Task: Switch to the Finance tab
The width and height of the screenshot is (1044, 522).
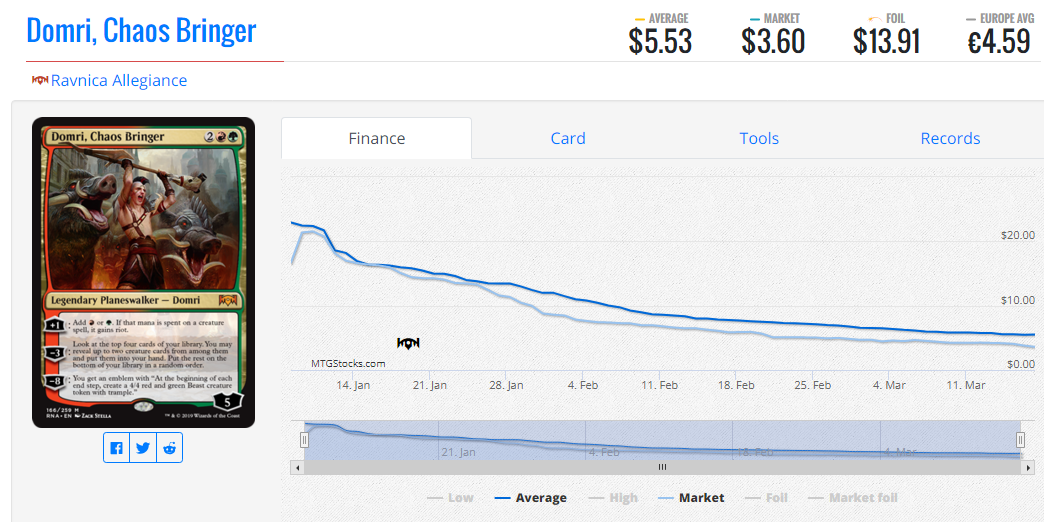Action: click(377, 138)
